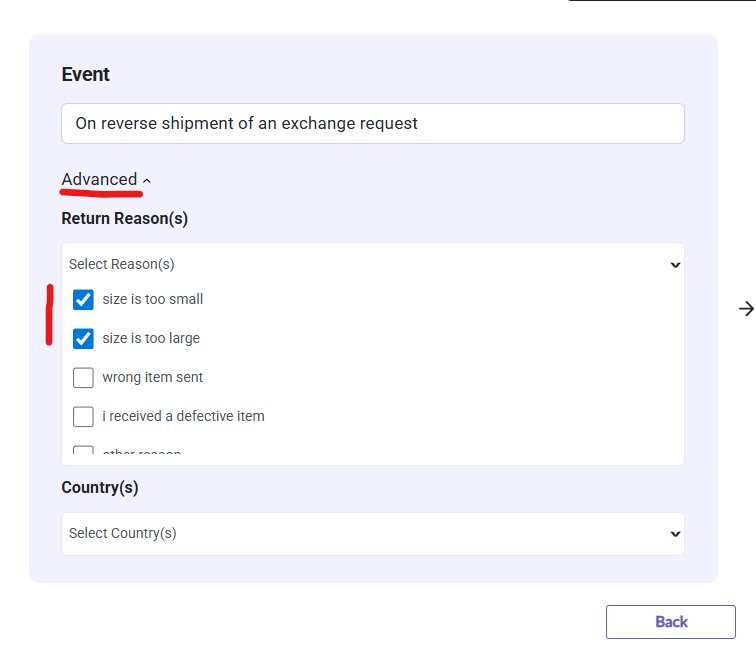Uncheck the 'size is too large' checkbox

click(x=83, y=339)
